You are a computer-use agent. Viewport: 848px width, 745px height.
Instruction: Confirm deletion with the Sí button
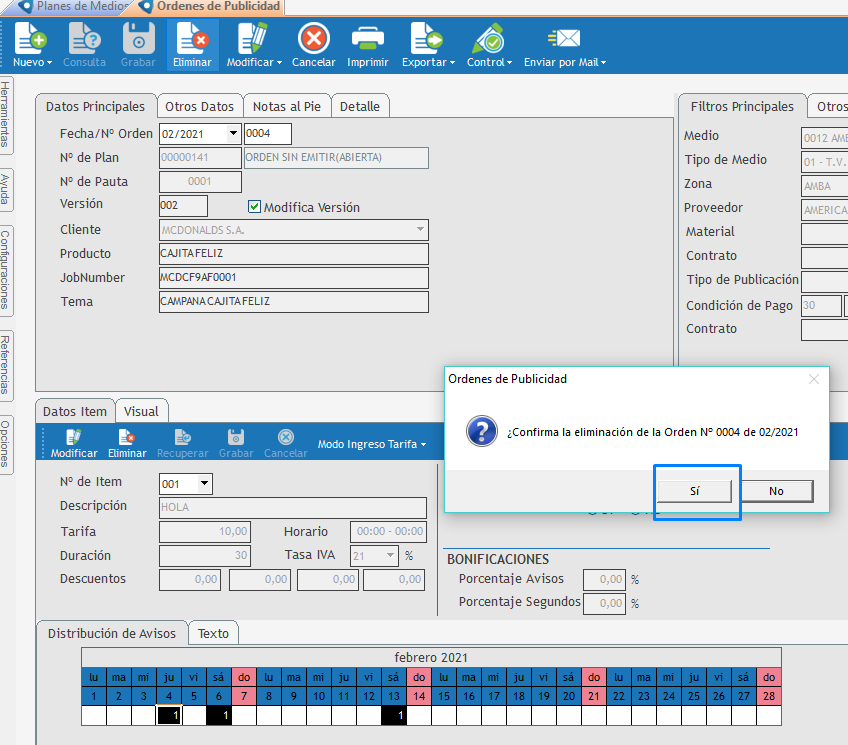694,491
